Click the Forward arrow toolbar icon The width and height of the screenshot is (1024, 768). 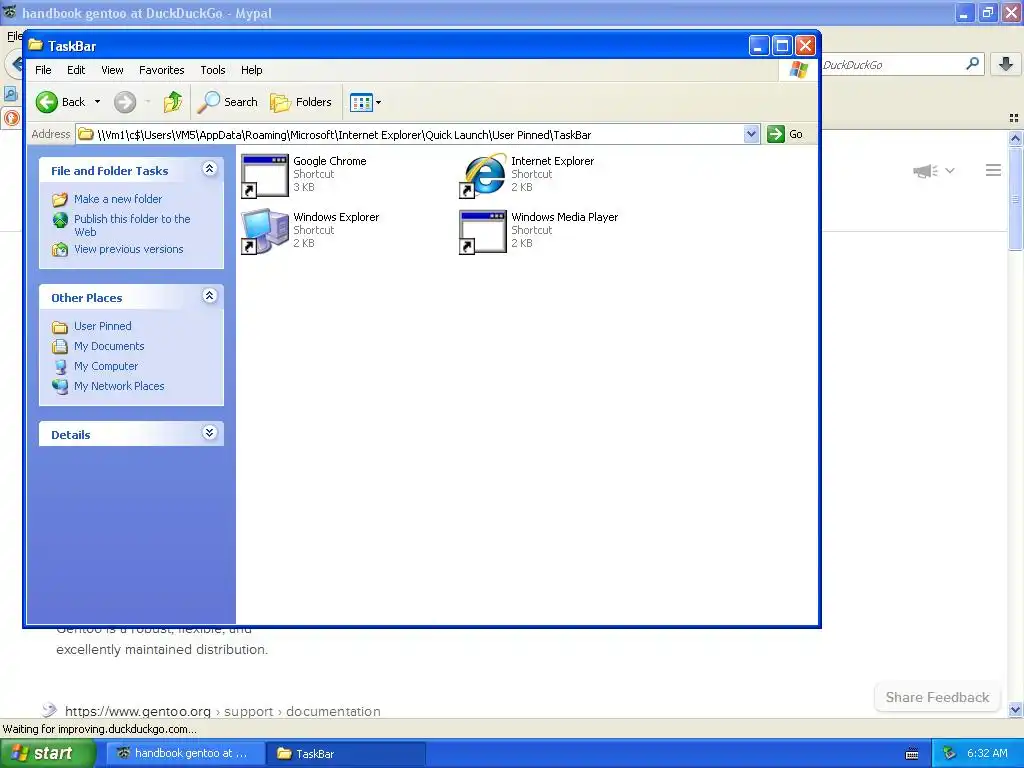tap(125, 102)
